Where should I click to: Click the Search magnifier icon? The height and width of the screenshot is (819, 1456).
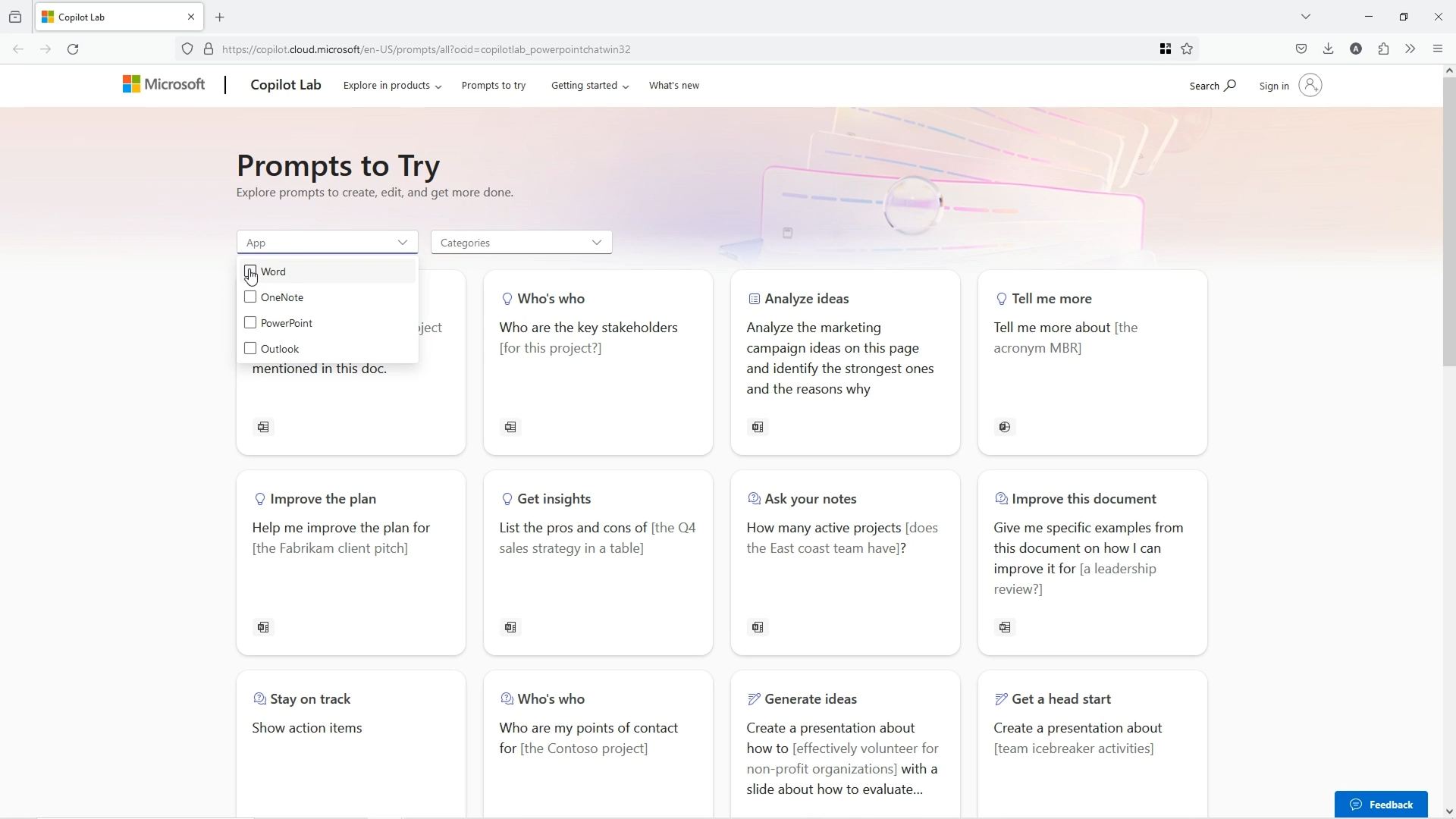(1230, 86)
